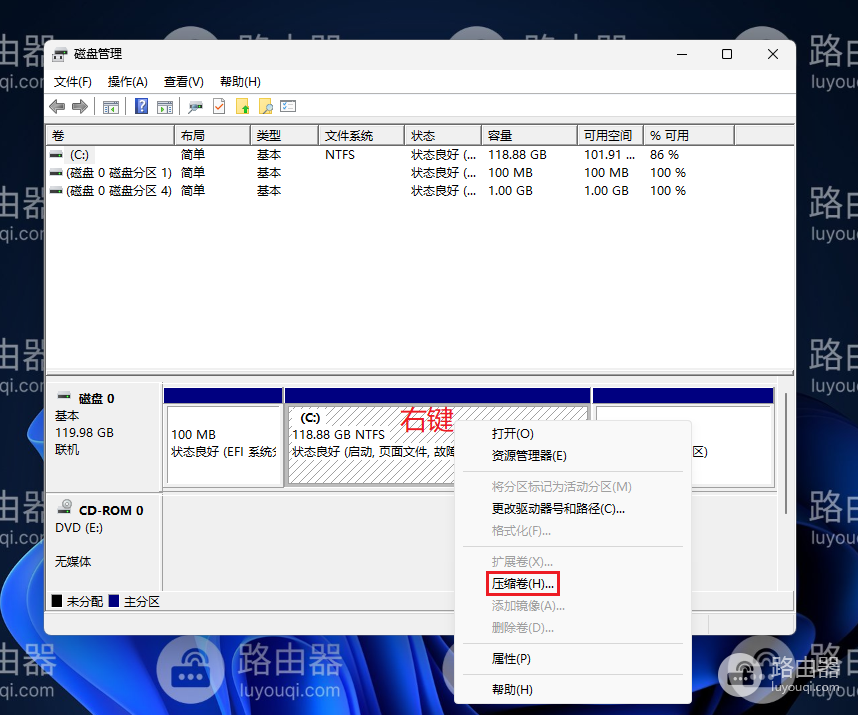Viewport: 858px width, 715px height.
Task: Sort by the 卷 column header
Action: (x=111, y=136)
